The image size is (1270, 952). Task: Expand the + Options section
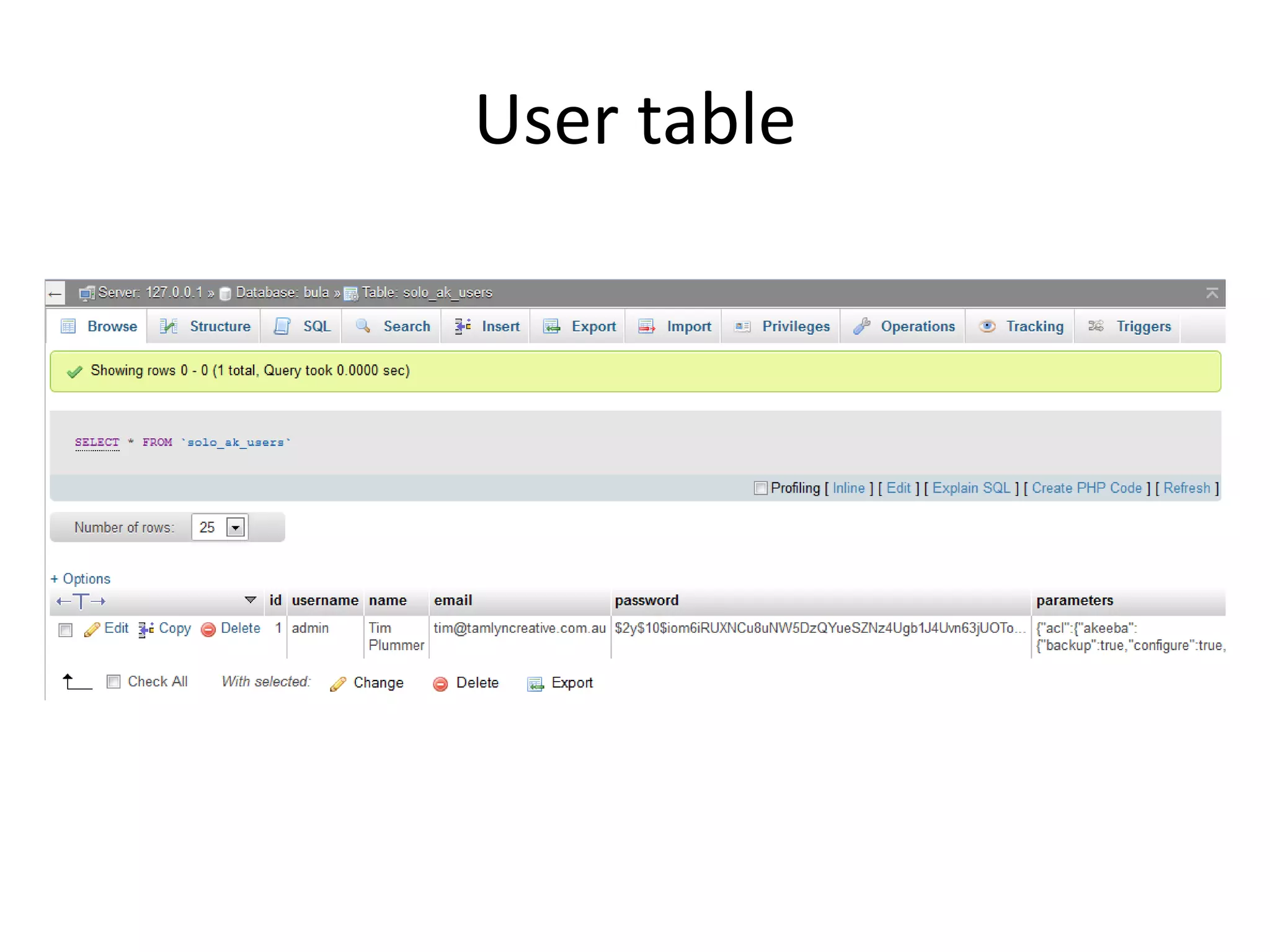[x=81, y=579]
